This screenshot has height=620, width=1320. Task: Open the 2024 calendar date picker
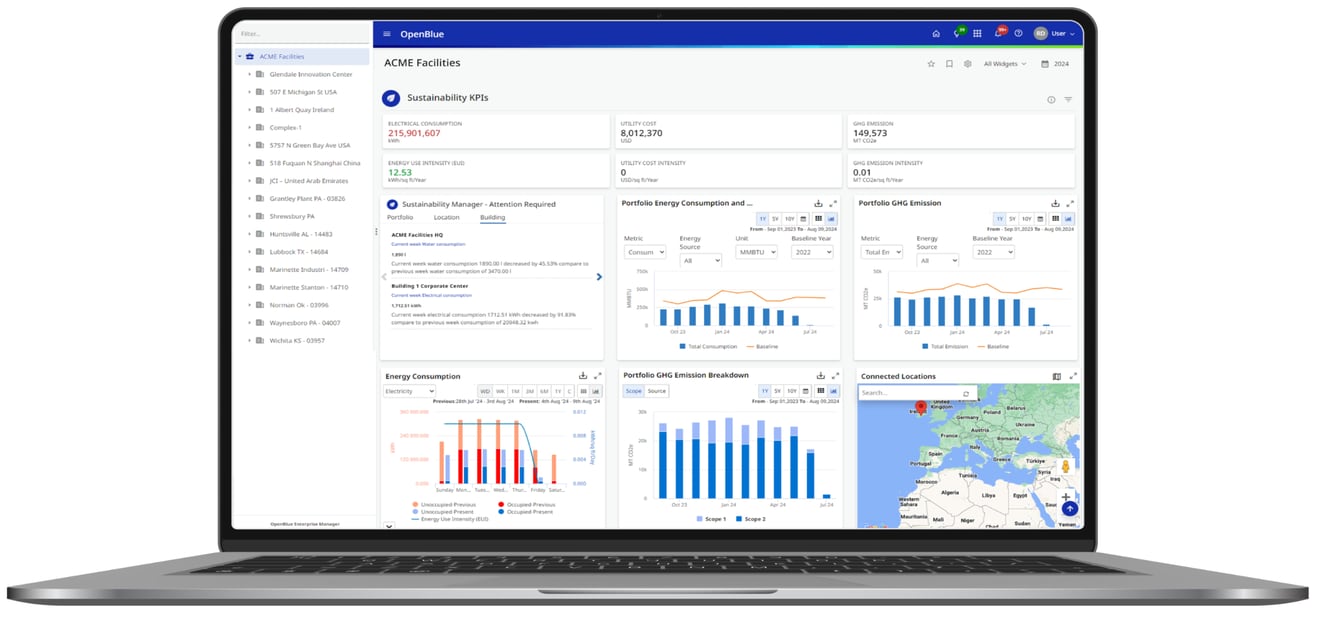(1056, 64)
